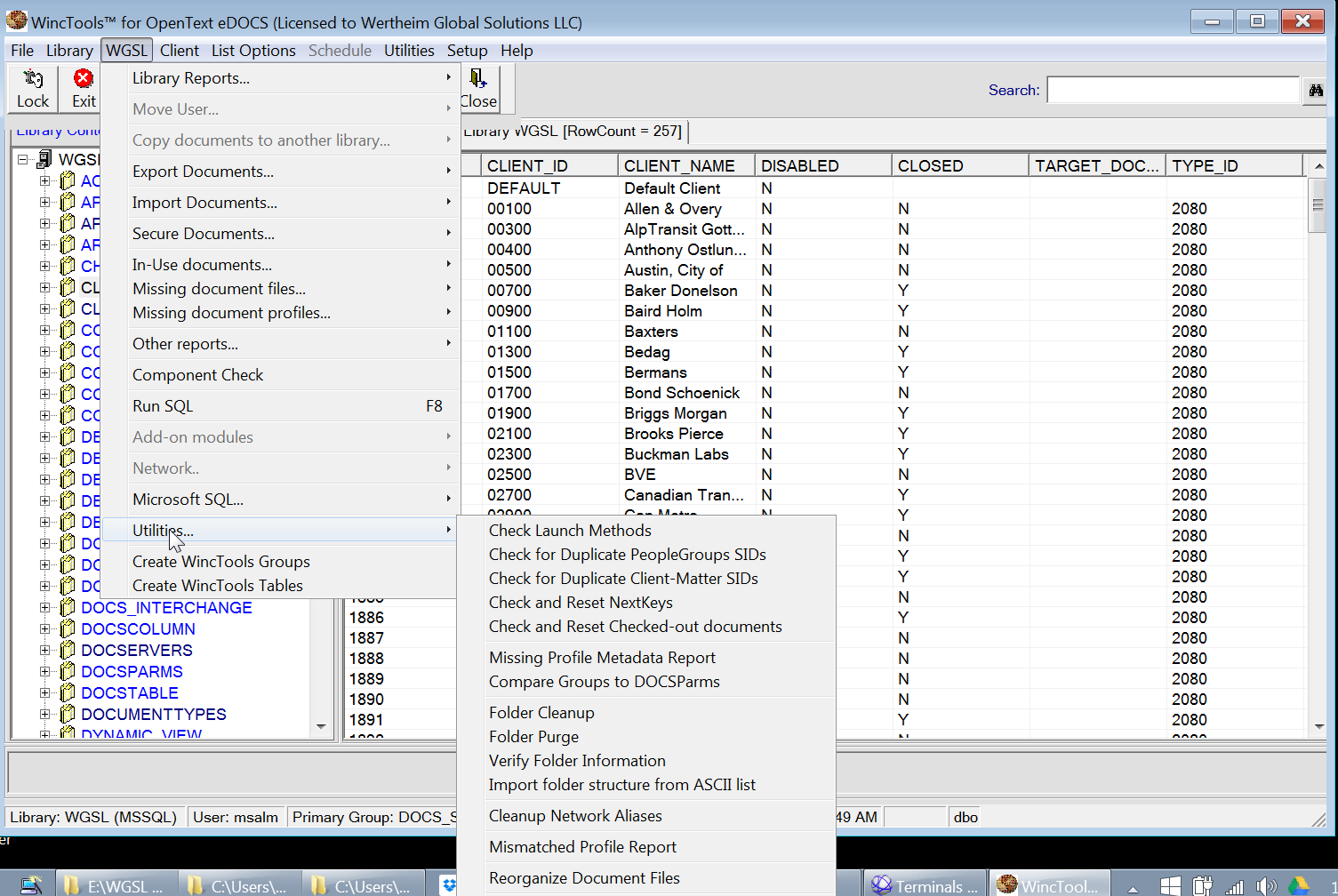
Task: Click the folder icon beside DOCSPARMS
Action: click(67, 672)
